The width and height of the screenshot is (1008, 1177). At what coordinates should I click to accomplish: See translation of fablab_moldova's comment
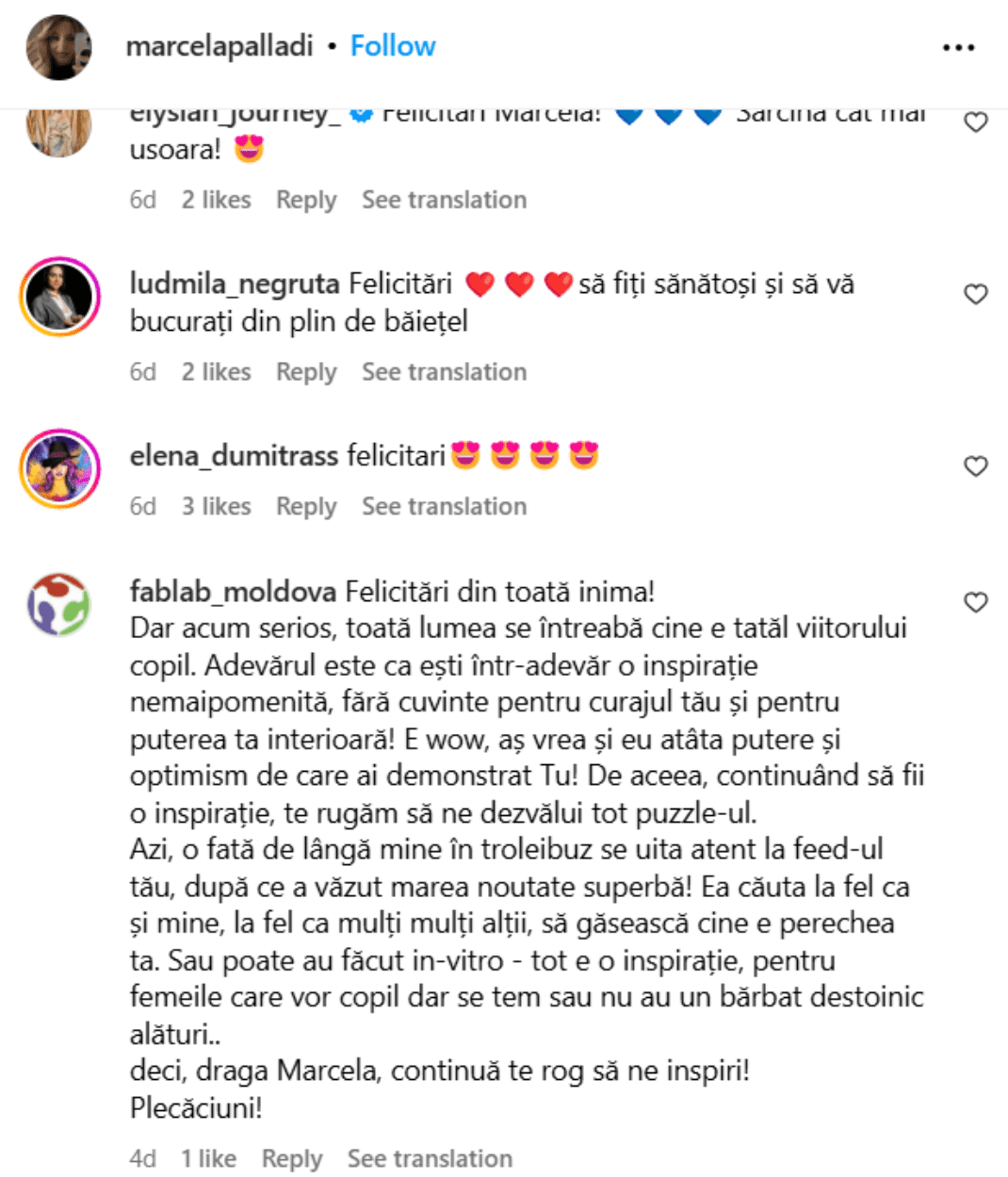pos(431,1159)
